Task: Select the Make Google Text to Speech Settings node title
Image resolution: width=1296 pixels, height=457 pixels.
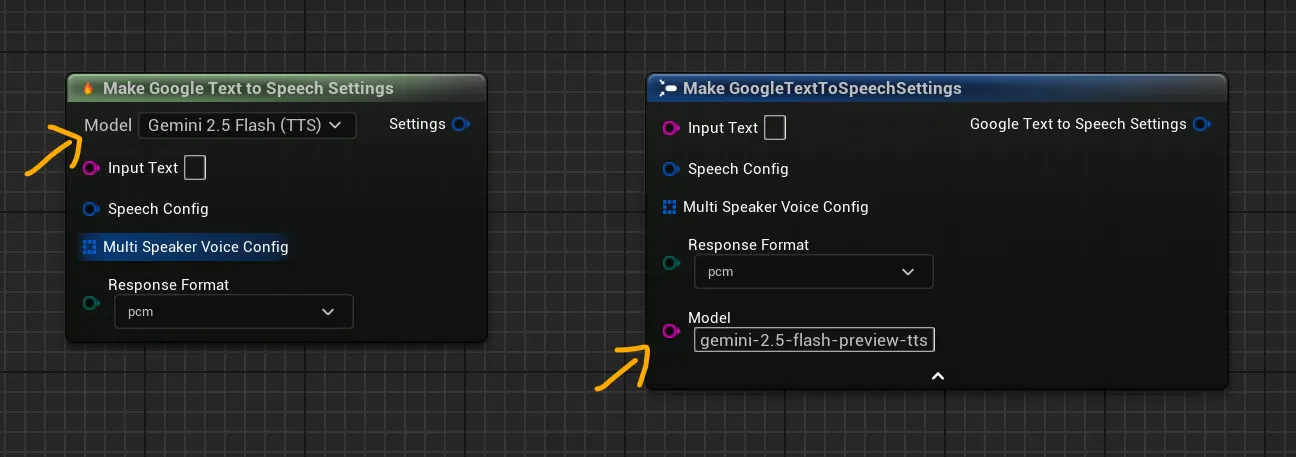Action: coord(248,88)
